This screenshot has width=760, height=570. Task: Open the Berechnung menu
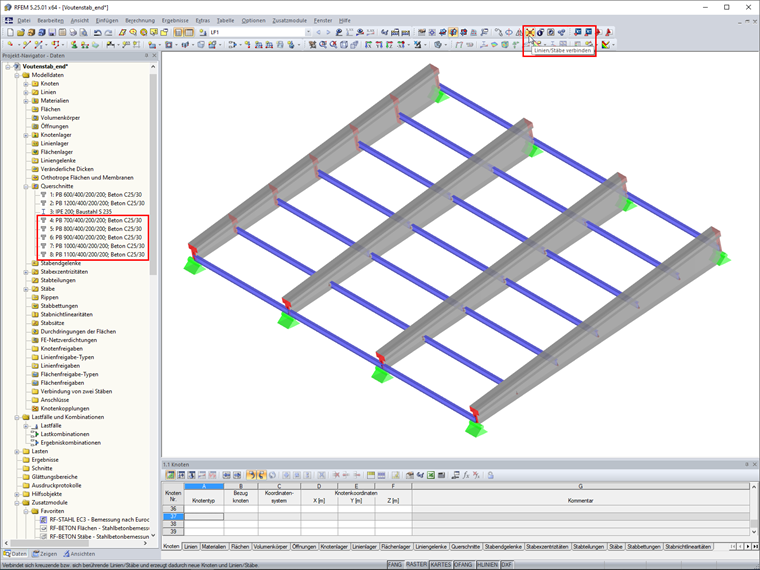pos(140,20)
